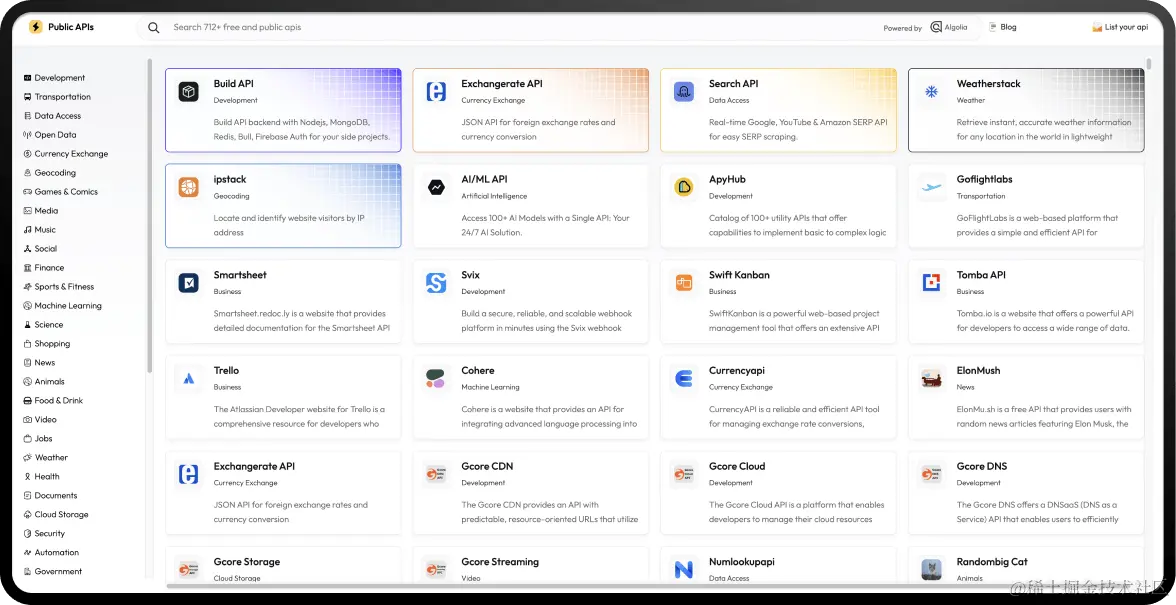Image resolution: width=1176 pixels, height=605 pixels.
Task: Click the Build API cube icon
Action: coord(188,91)
